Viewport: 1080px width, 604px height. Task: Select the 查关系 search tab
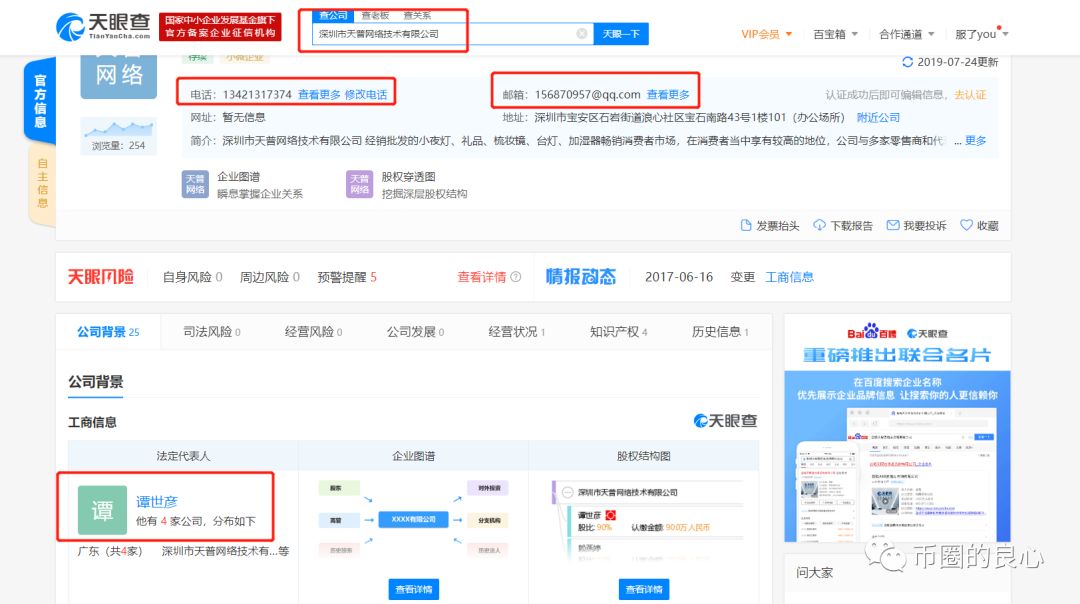[x=417, y=15]
